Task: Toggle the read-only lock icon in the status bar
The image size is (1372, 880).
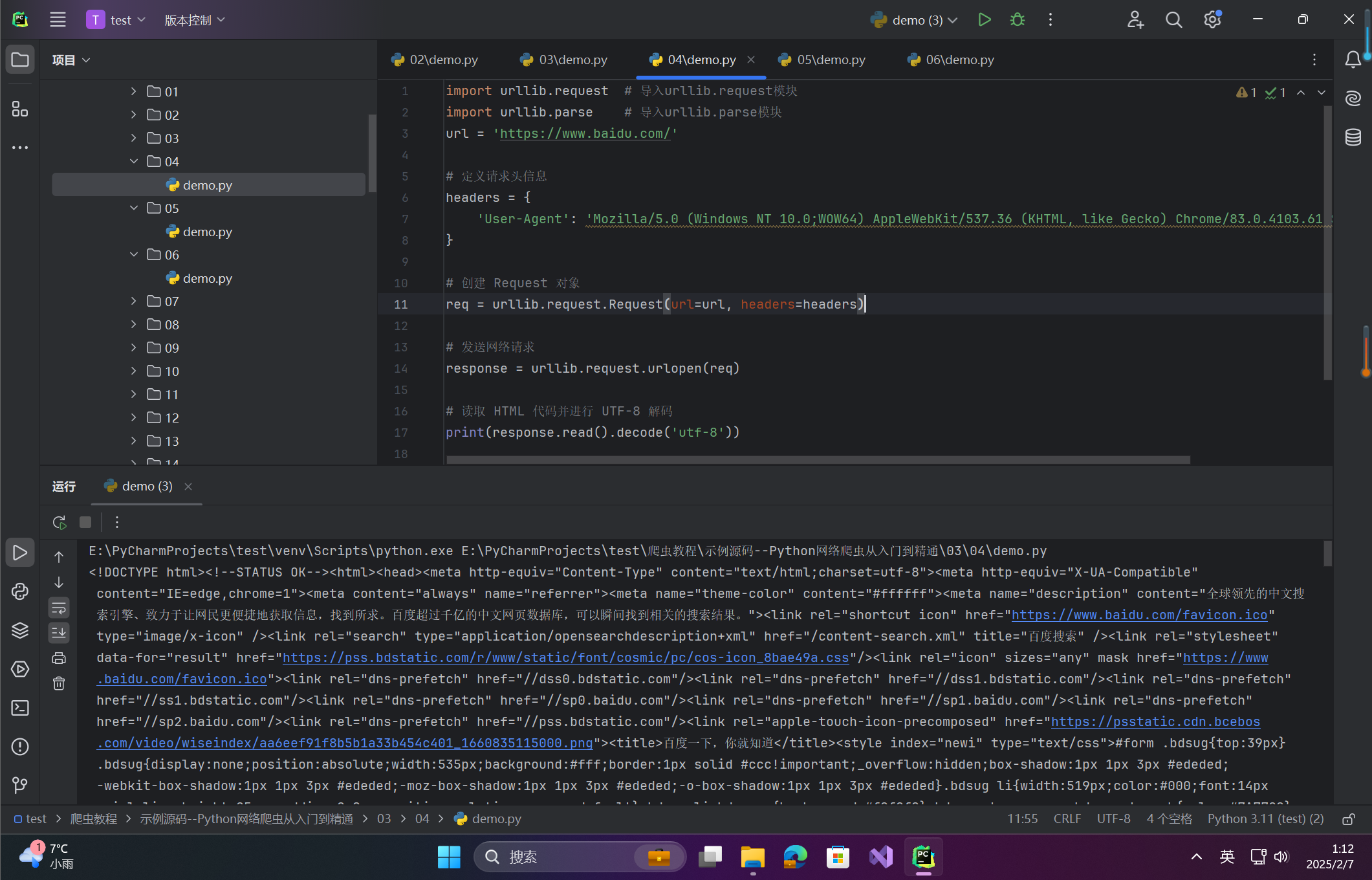Action: [1349, 819]
